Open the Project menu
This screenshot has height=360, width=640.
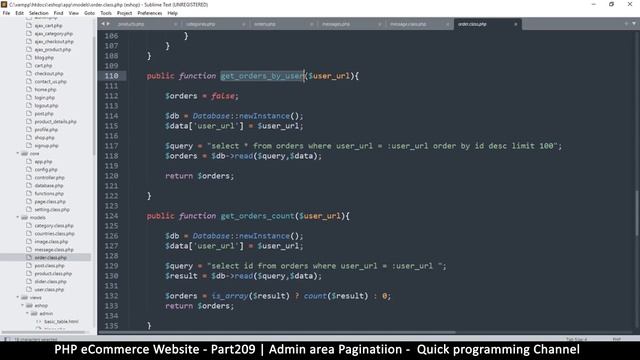(x=124, y=13)
